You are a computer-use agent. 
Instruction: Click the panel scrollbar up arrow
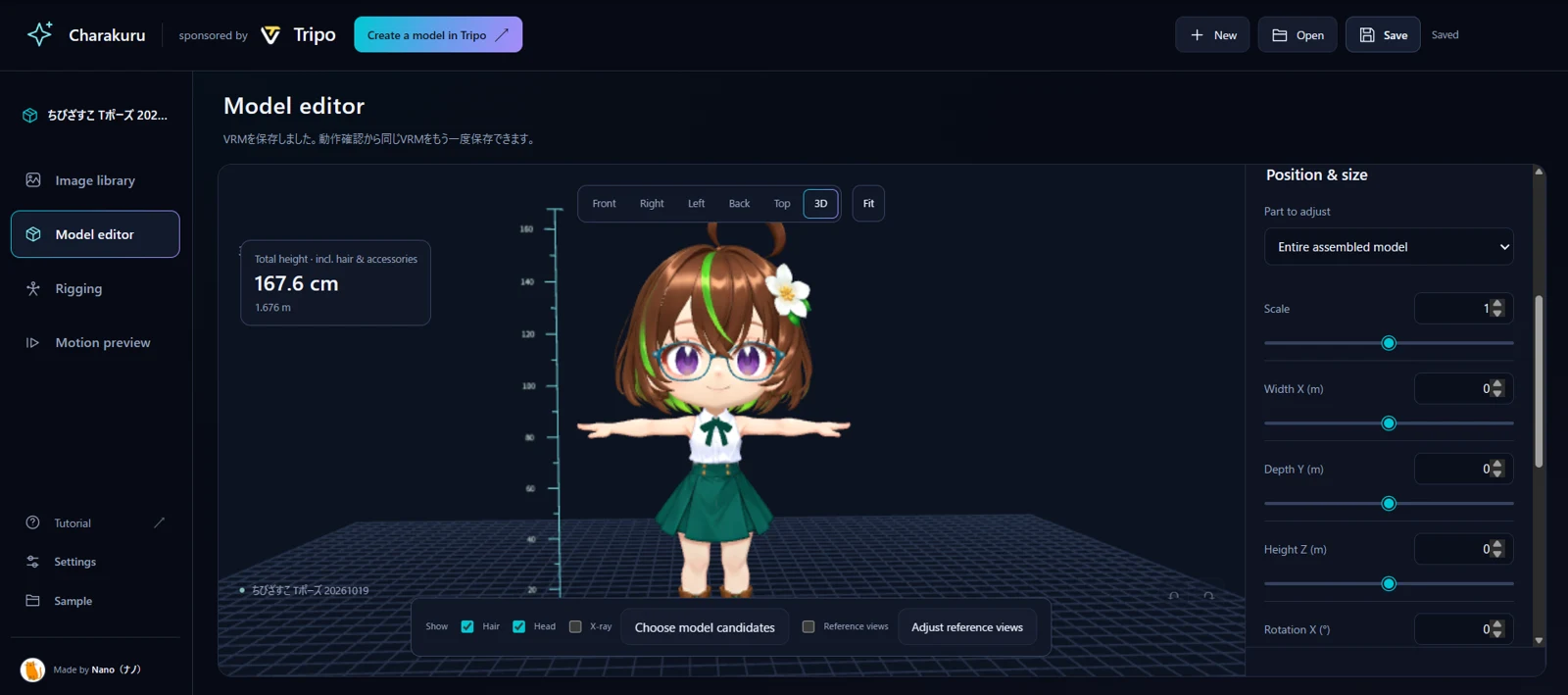pyautogui.click(x=1539, y=172)
